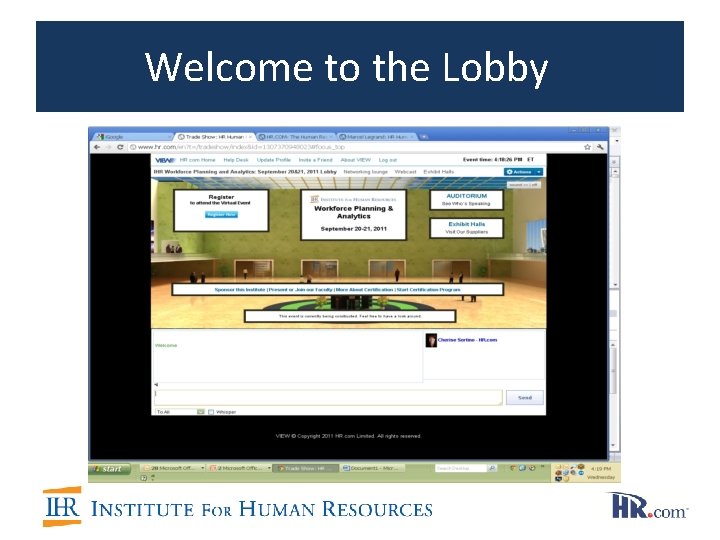Image resolution: width=720 pixels, height=540 pixels.
Task: Open the Microsoft Office taskbar group by Start
Action: tap(172, 468)
